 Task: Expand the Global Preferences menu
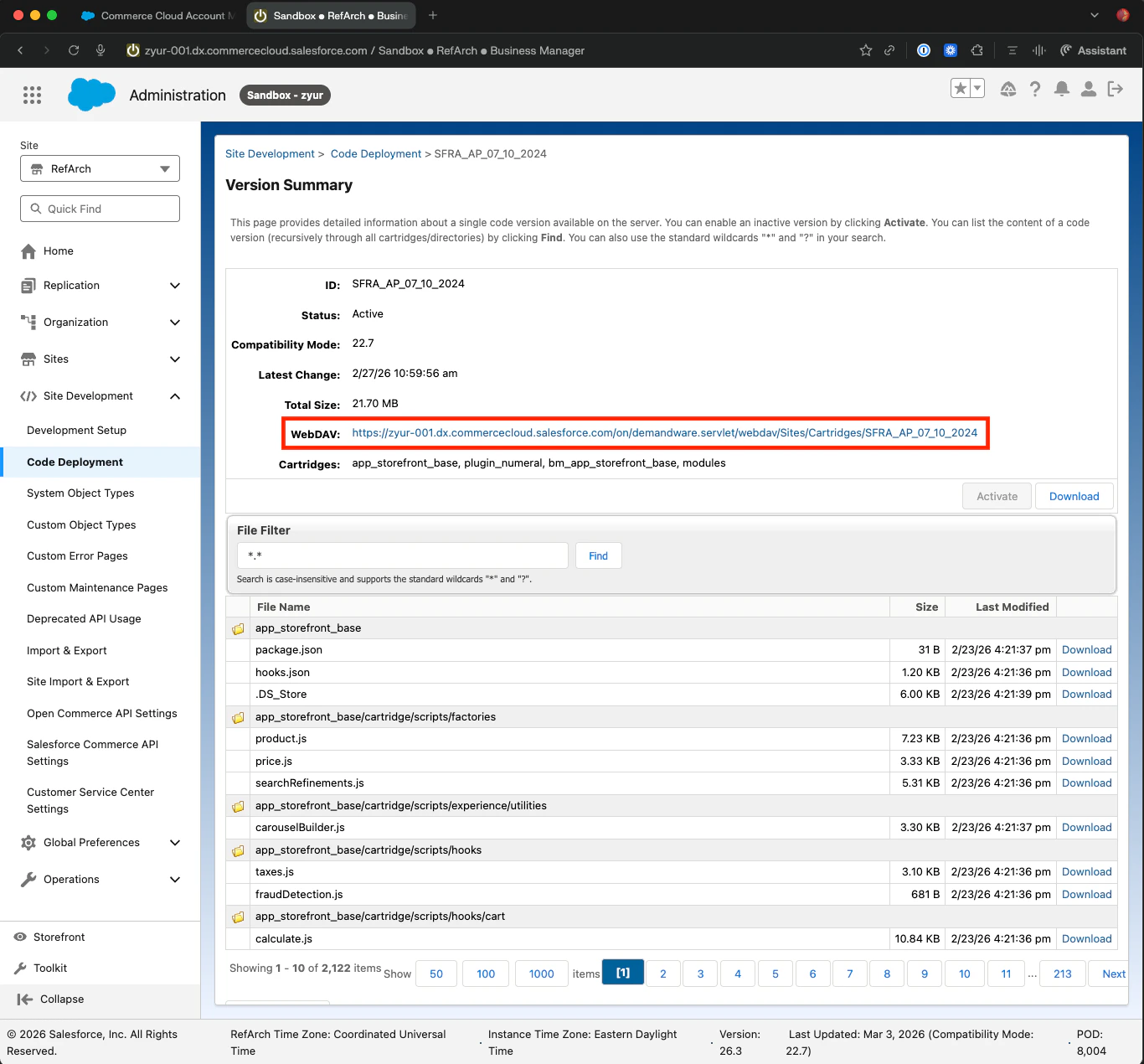pos(175,843)
